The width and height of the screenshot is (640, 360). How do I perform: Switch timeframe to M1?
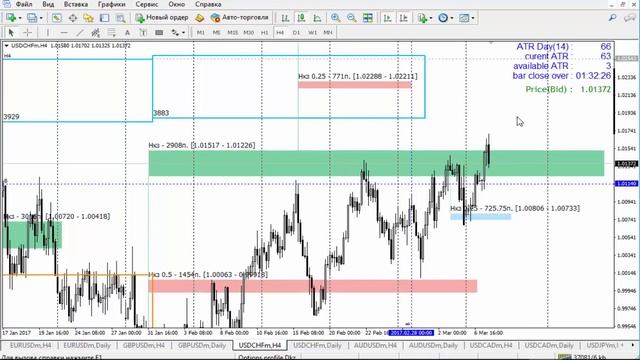click(x=200, y=32)
